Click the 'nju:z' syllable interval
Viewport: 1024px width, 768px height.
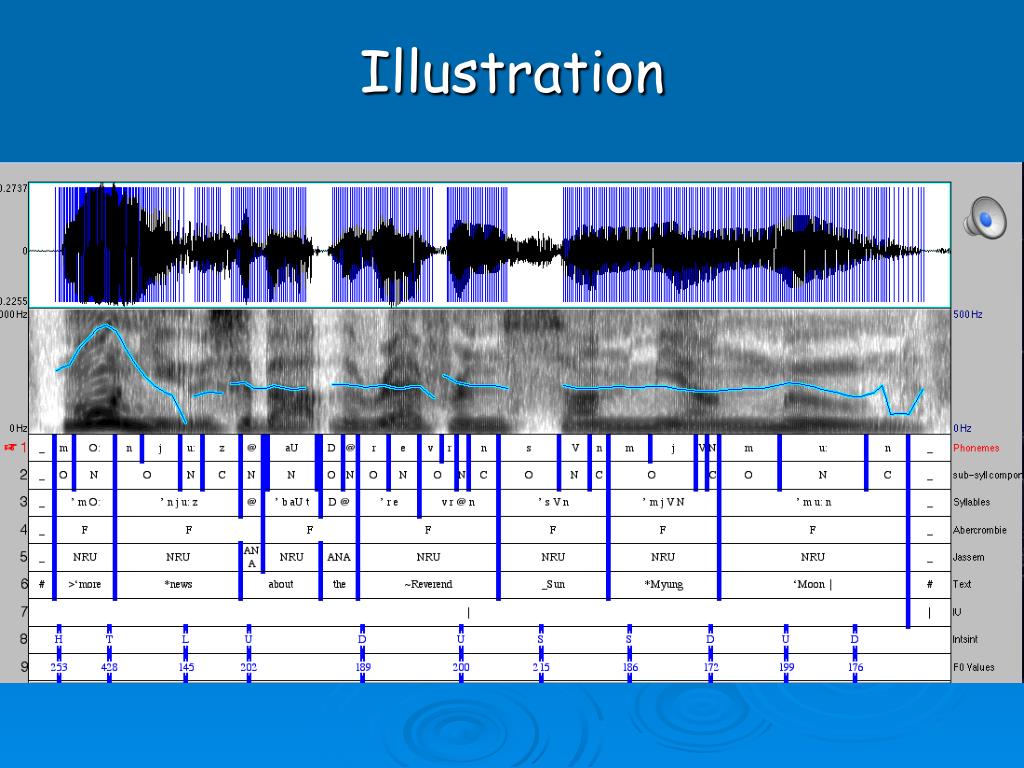point(178,502)
